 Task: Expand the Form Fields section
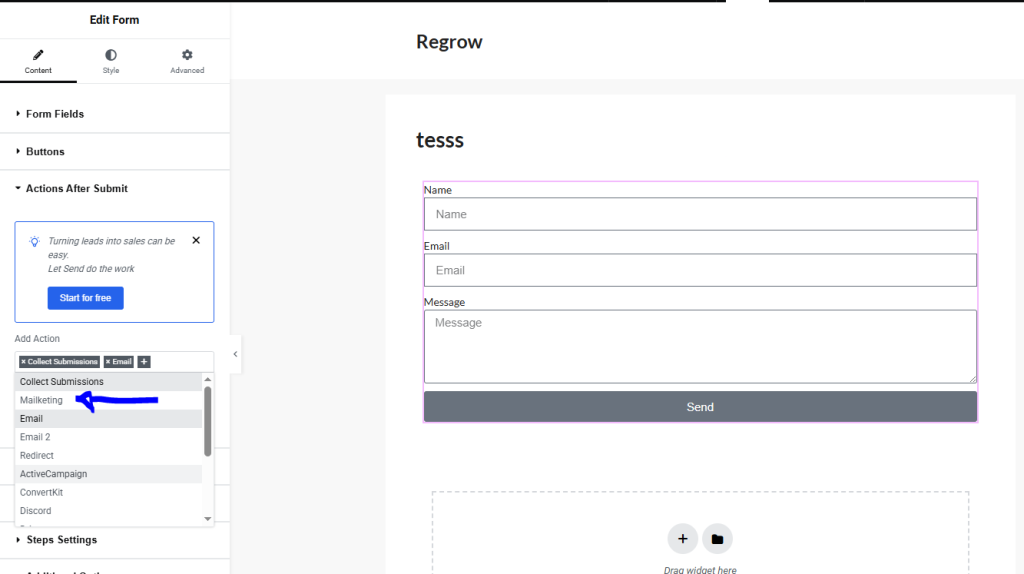tap(55, 114)
